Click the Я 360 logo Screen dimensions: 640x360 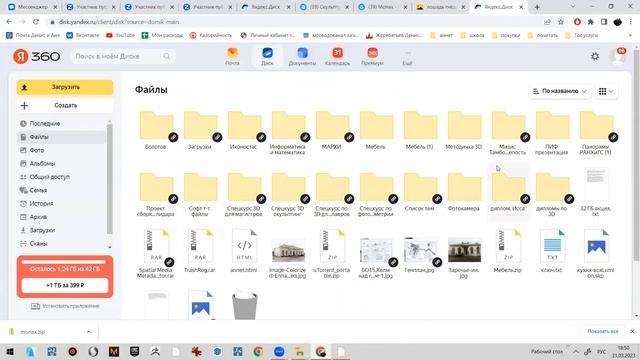click(37, 56)
